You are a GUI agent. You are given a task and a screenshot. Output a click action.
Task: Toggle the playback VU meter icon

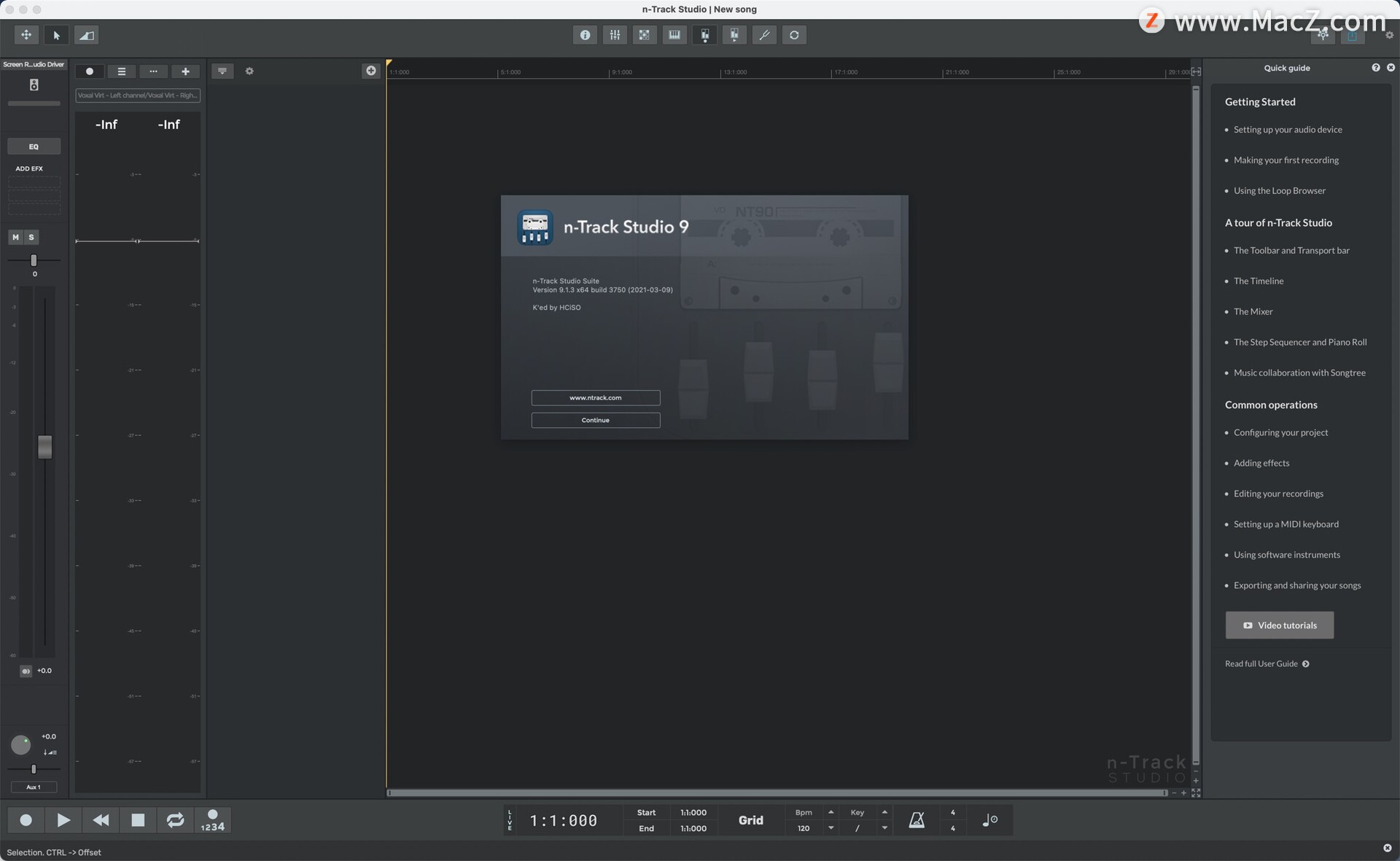point(734,35)
